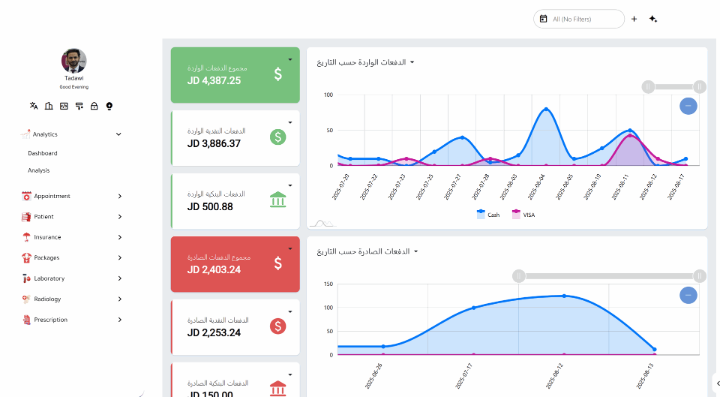Toggle the VISA series in chart legend

[523, 214]
